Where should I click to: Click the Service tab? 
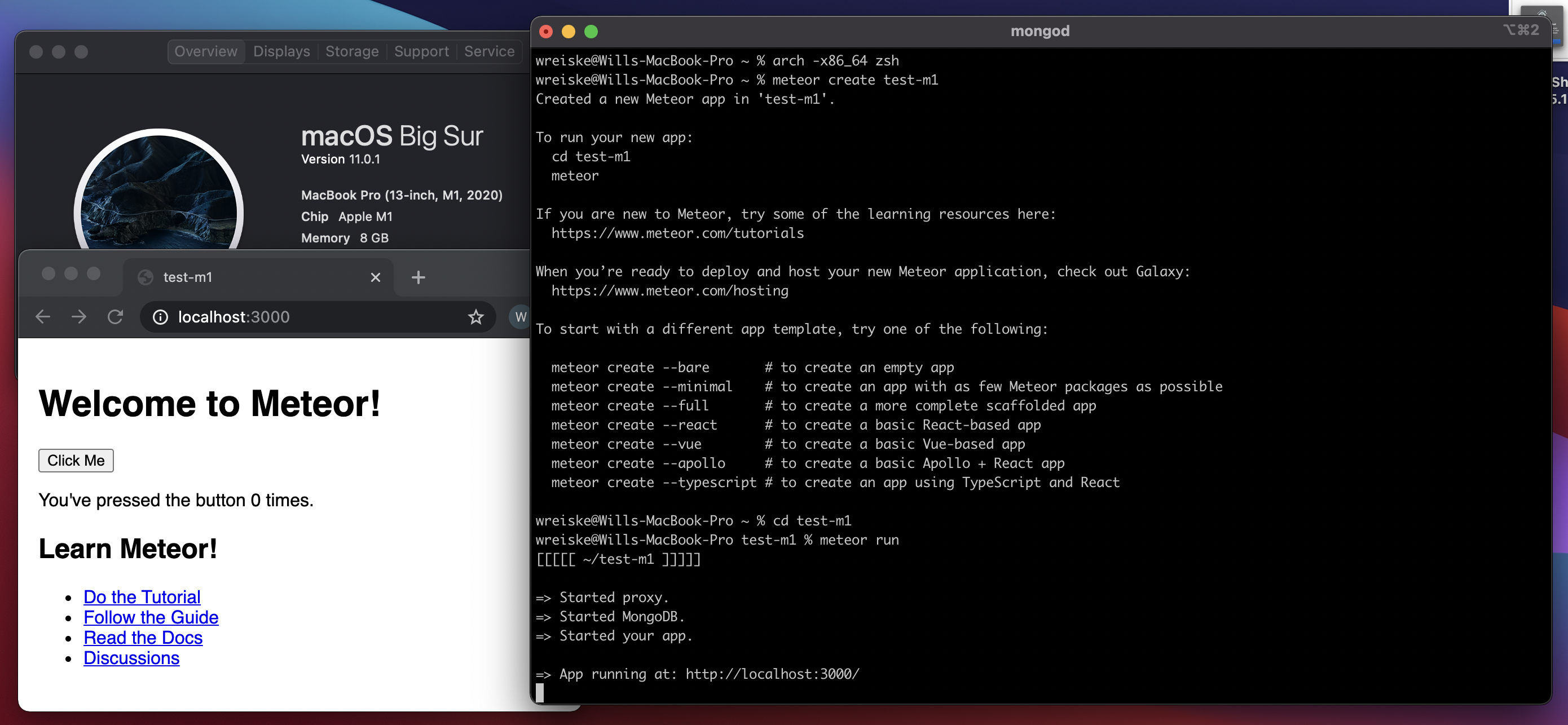pyautogui.click(x=489, y=51)
